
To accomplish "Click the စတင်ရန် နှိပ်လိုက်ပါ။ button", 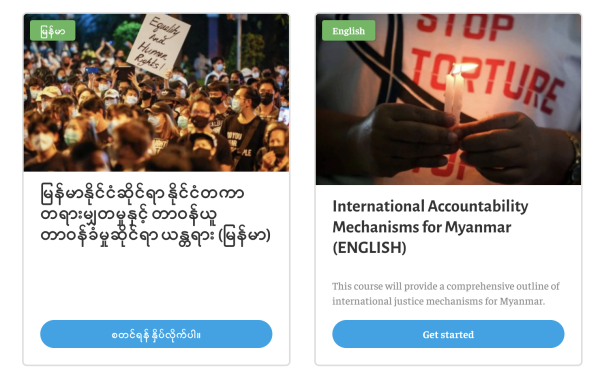I will pyautogui.click(x=156, y=334).
